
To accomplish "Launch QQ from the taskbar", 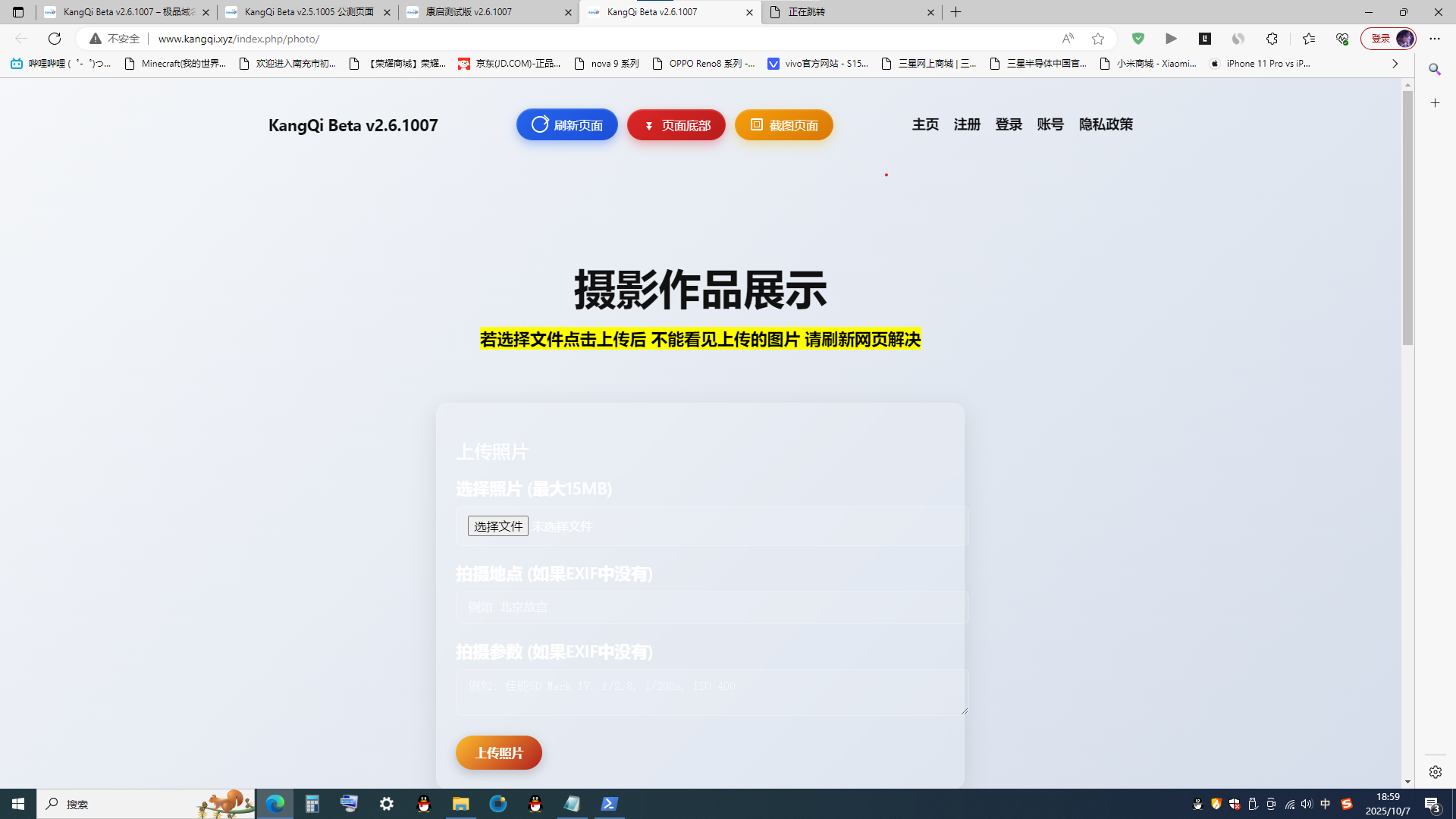I will pyautogui.click(x=424, y=804).
